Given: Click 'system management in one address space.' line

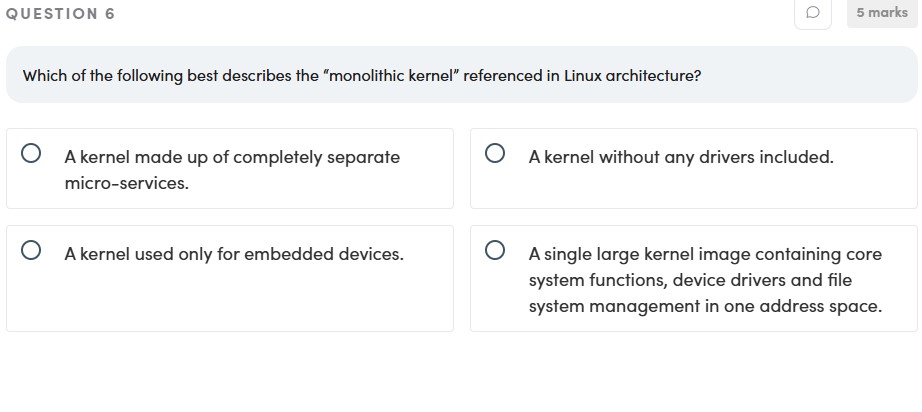Looking at the screenshot, I should [705, 307].
